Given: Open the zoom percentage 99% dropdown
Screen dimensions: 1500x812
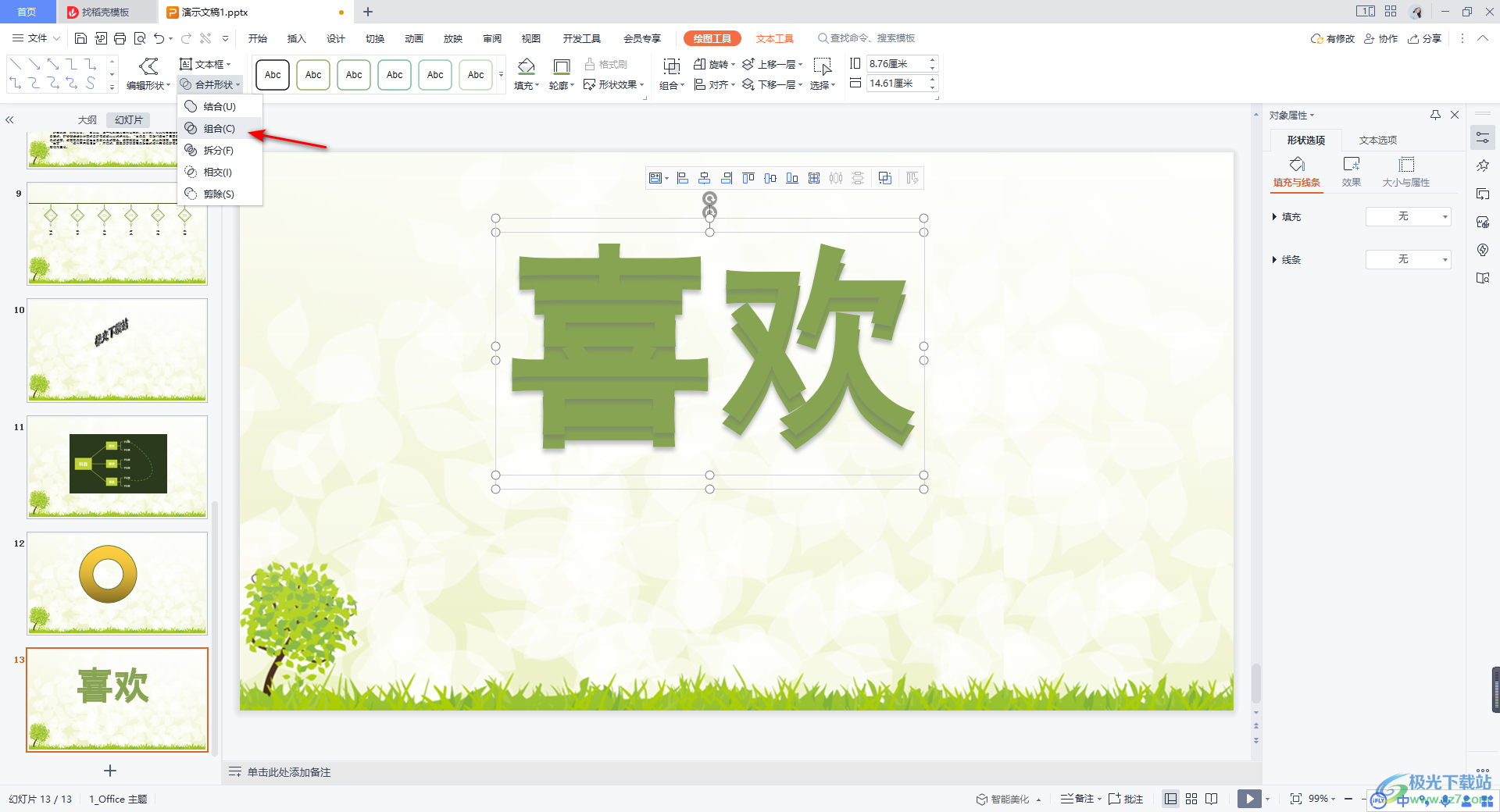Looking at the screenshot, I should (1322, 799).
